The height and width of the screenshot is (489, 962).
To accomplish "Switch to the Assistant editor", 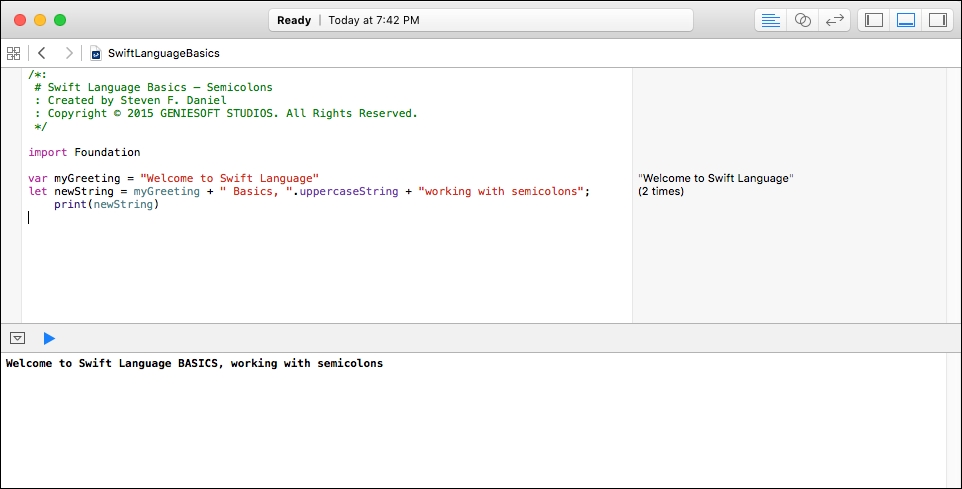I will [802, 20].
